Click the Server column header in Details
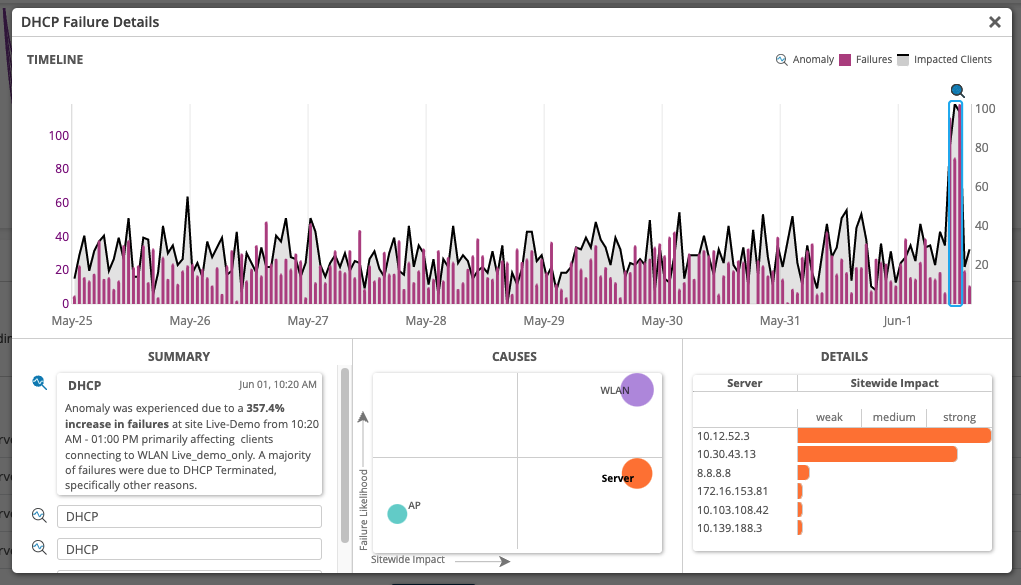This screenshot has width=1021, height=585. 744,383
